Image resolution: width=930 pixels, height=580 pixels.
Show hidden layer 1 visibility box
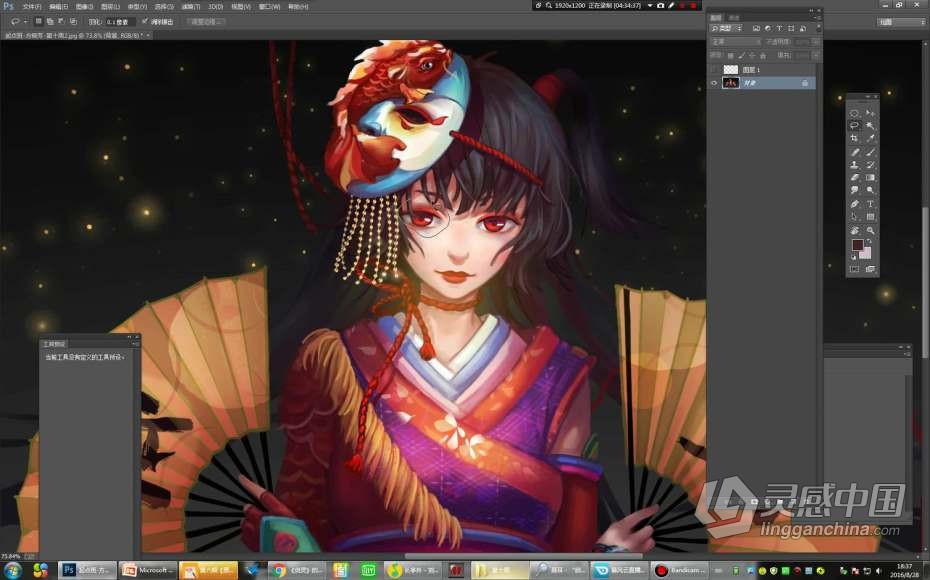pyautogui.click(x=714, y=69)
